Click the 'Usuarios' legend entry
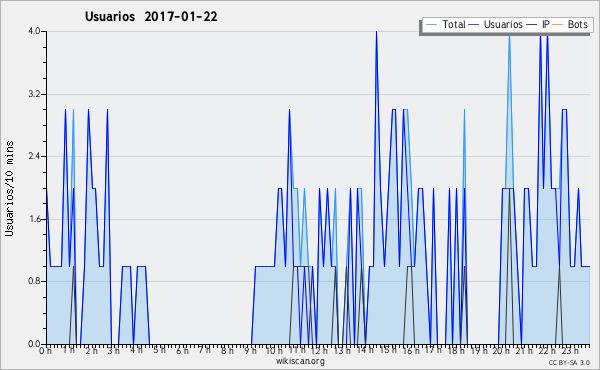The width and height of the screenshot is (600, 370). coord(496,24)
